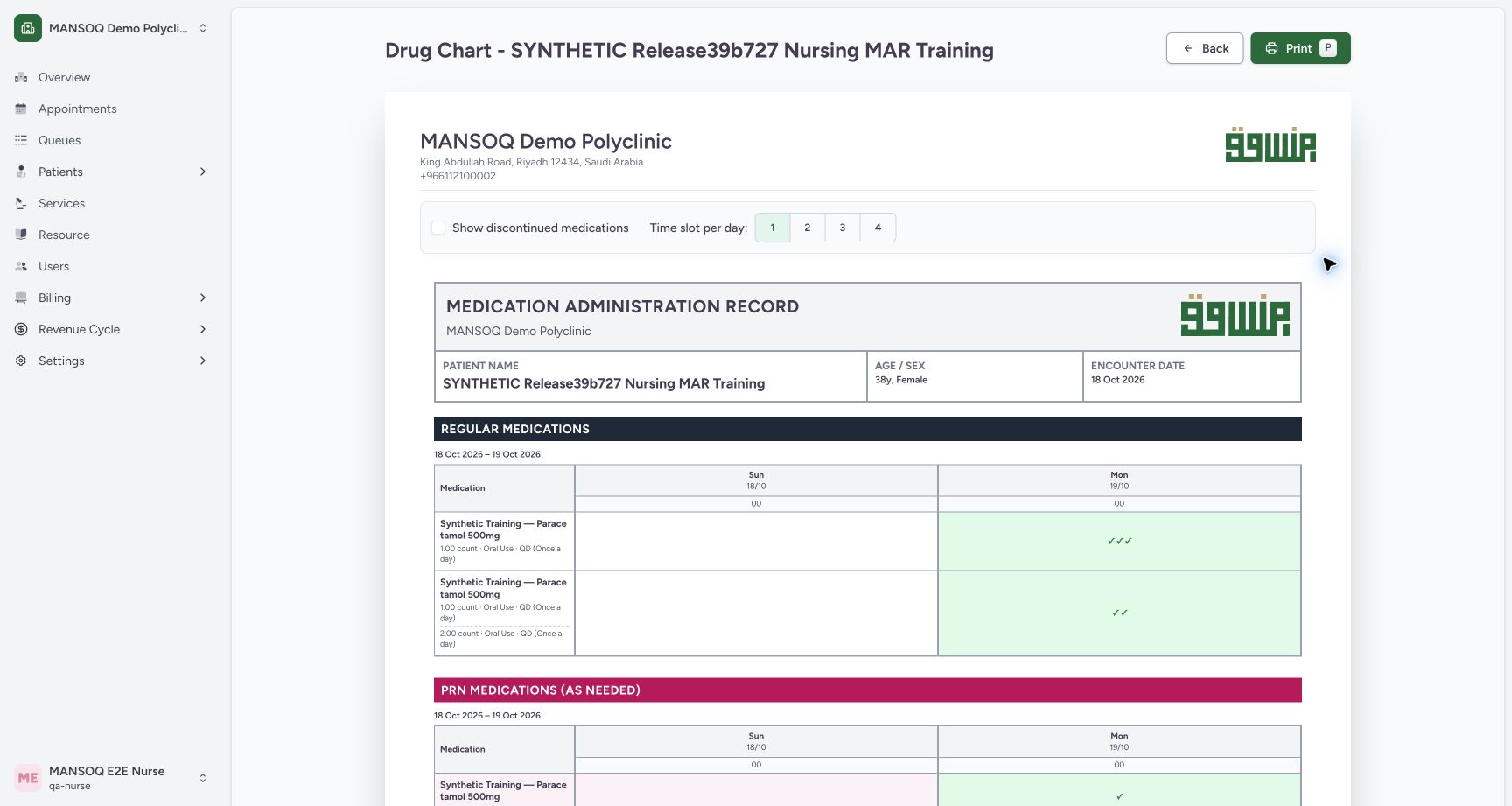Enable Show discontinued medications checkbox
This screenshot has height=806, width=1512.
click(x=438, y=228)
